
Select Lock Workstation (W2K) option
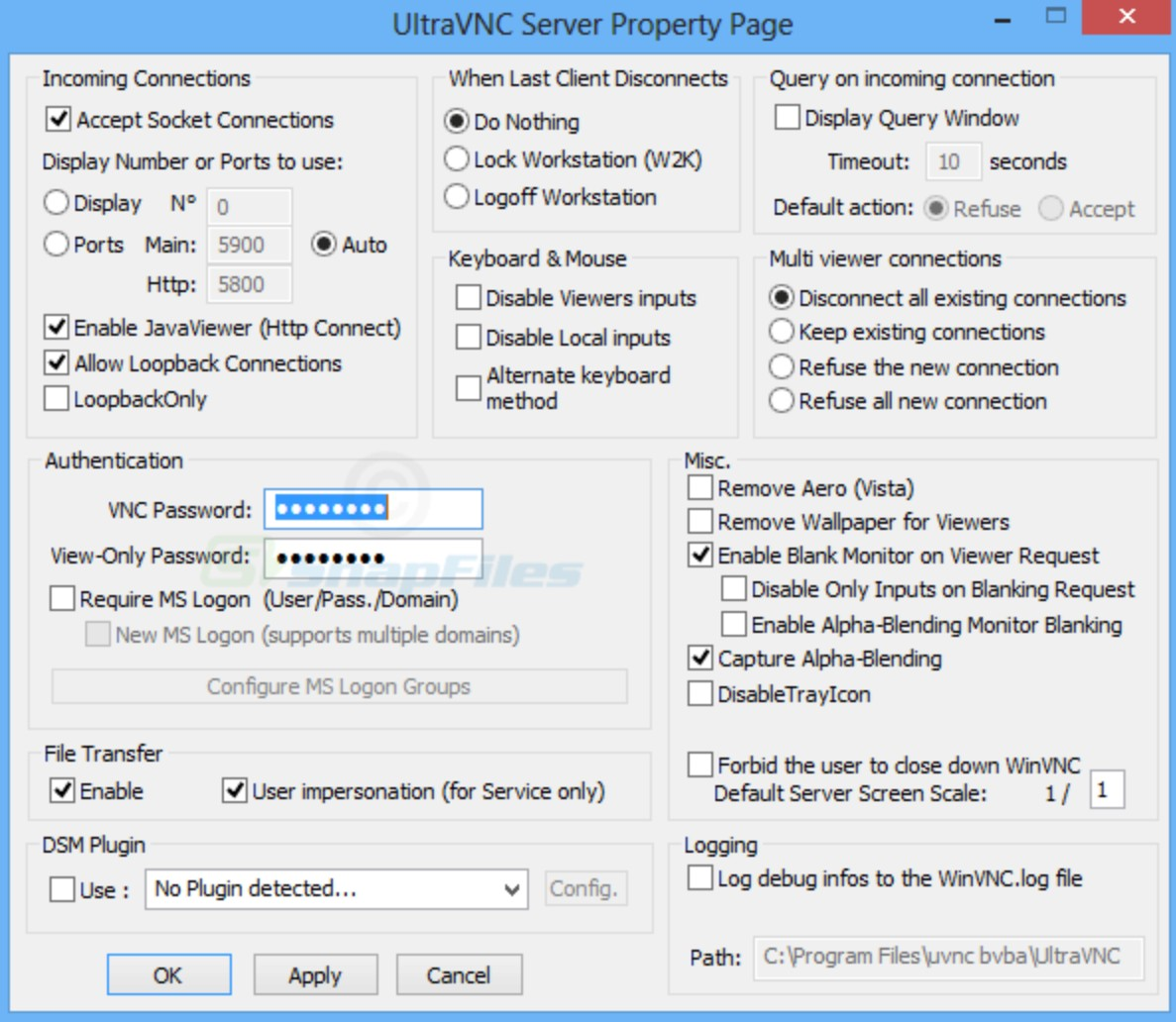point(457,159)
